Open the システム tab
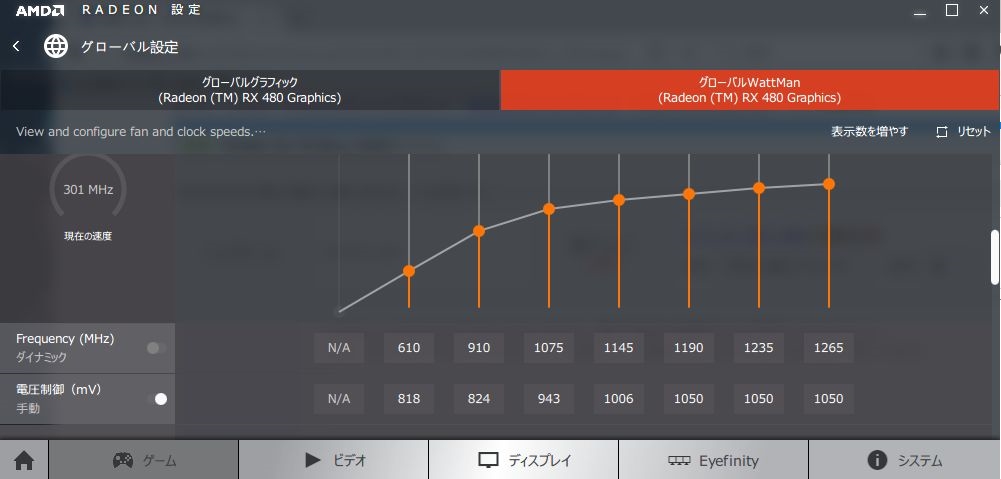The image size is (1001, 479). pyautogui.click(x=905, y=460)
